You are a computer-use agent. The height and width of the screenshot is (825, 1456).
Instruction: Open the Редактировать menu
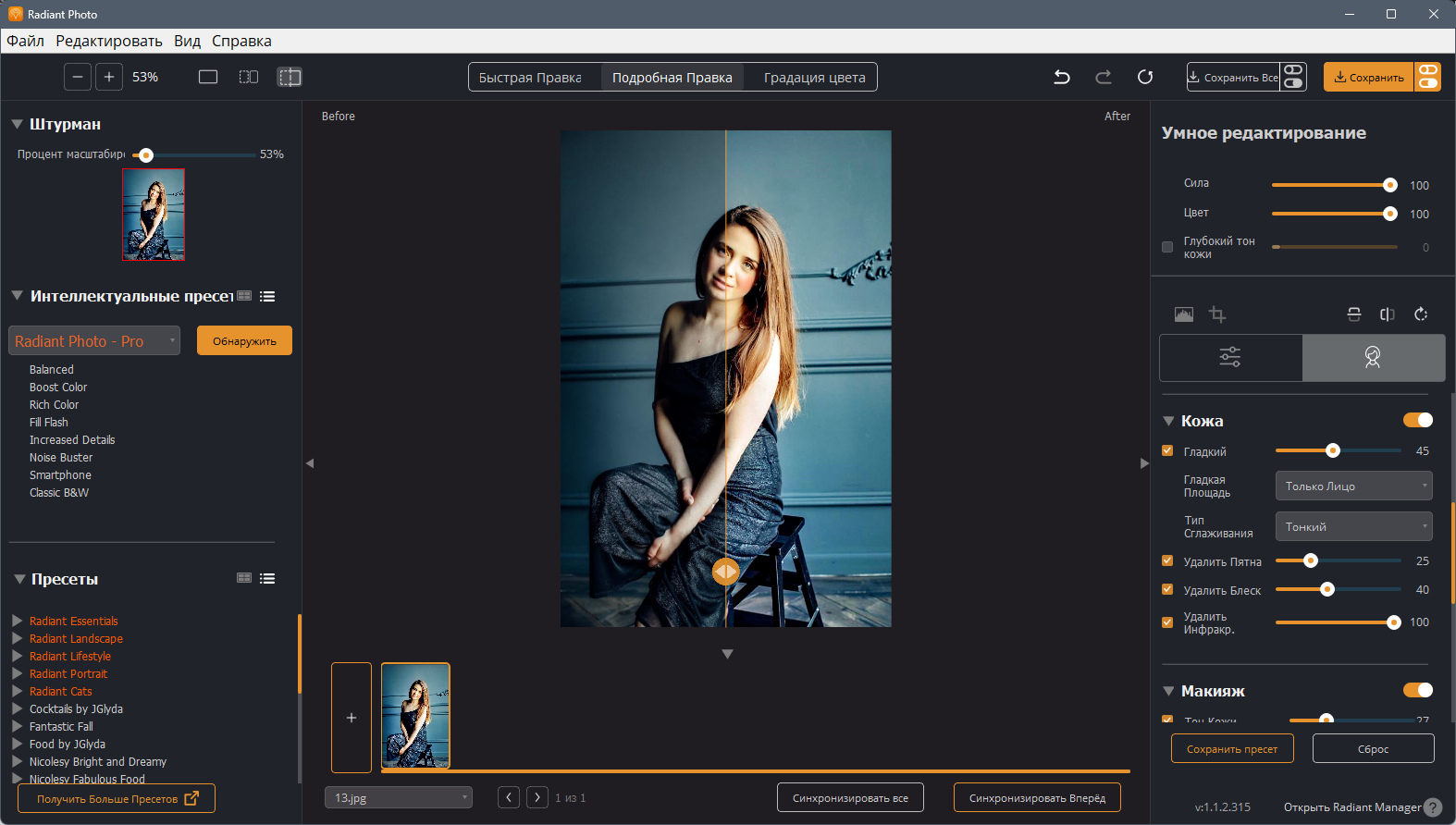pos(109,41)
